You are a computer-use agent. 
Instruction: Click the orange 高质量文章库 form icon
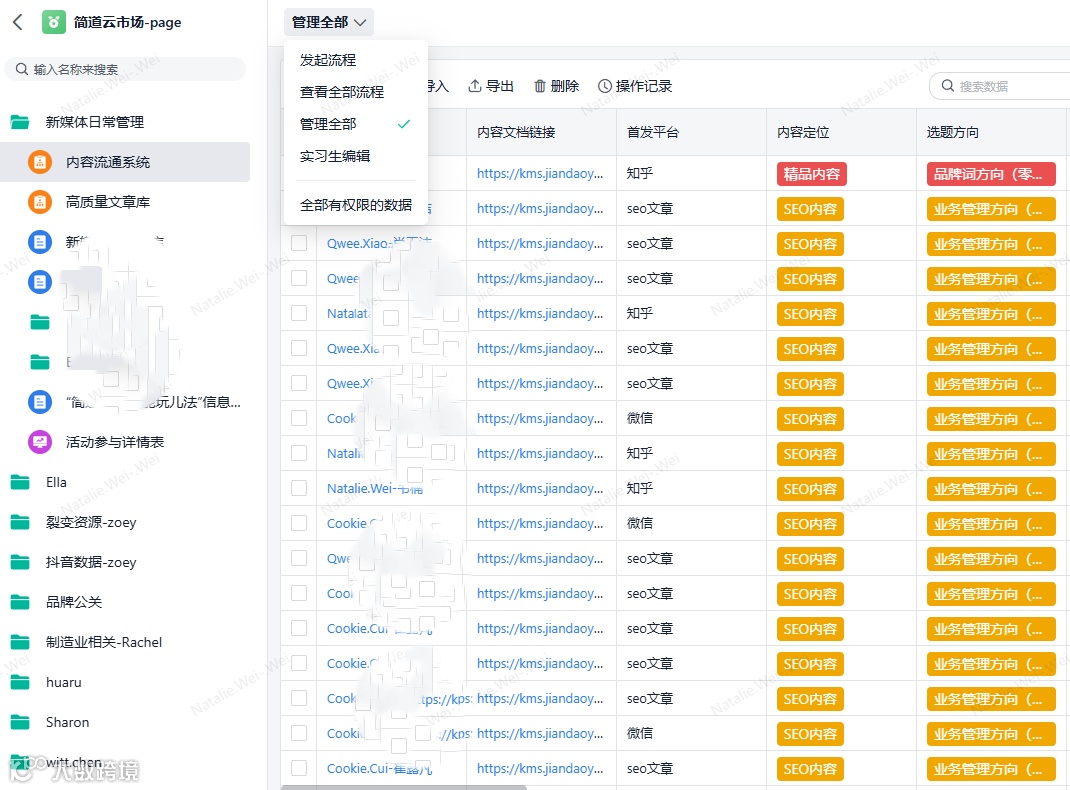tap(40, 202)
